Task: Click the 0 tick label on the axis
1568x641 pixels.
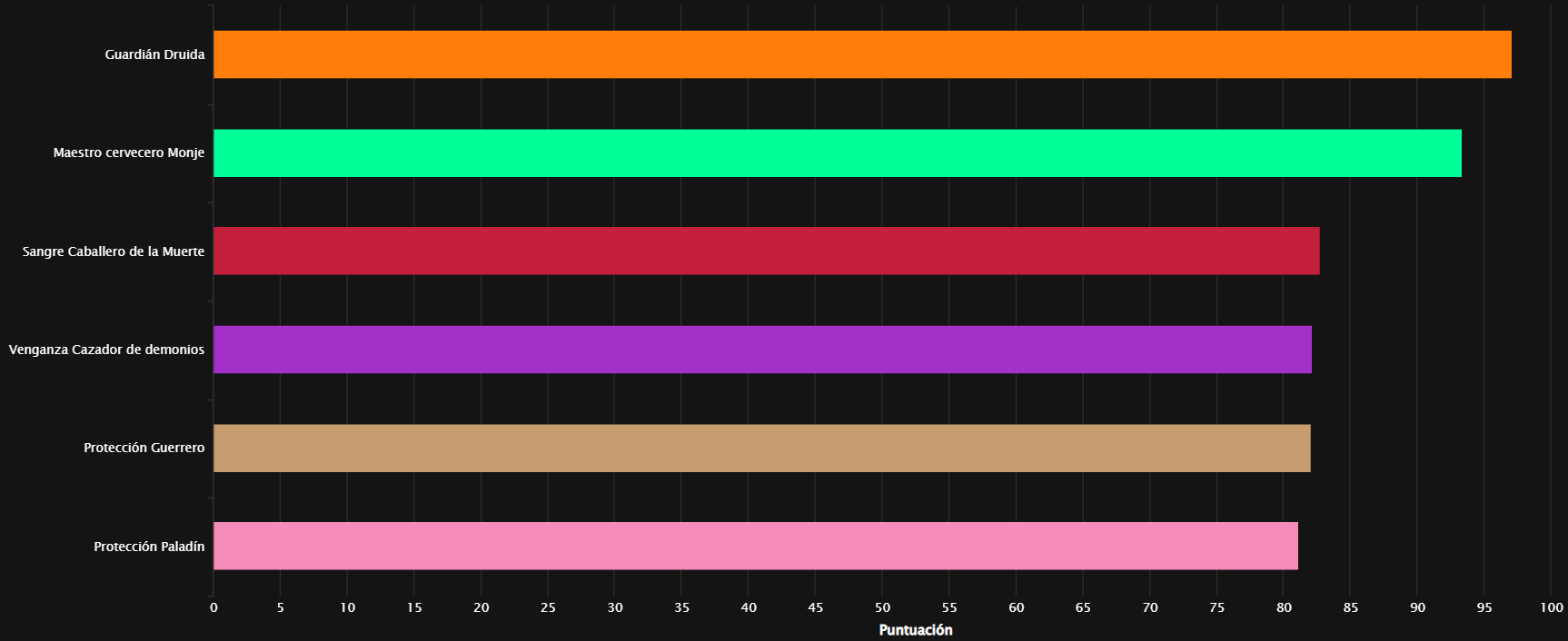Action: (x=213, y=607)
